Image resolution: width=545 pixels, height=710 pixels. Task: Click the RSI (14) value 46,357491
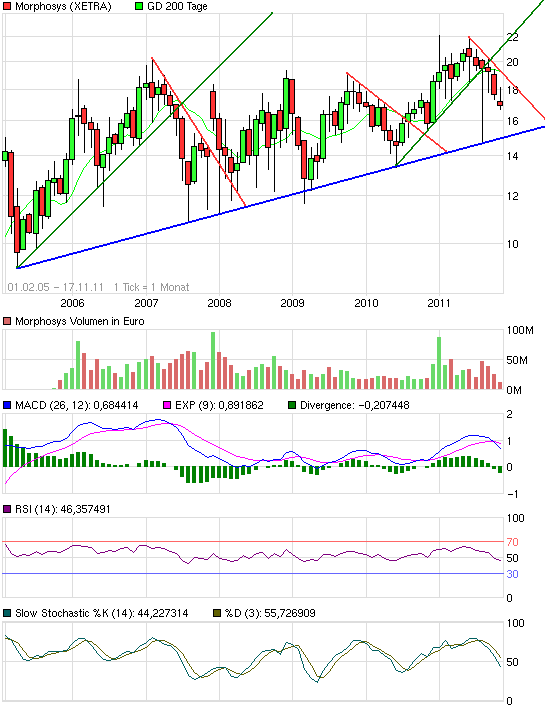pos(86,509)
